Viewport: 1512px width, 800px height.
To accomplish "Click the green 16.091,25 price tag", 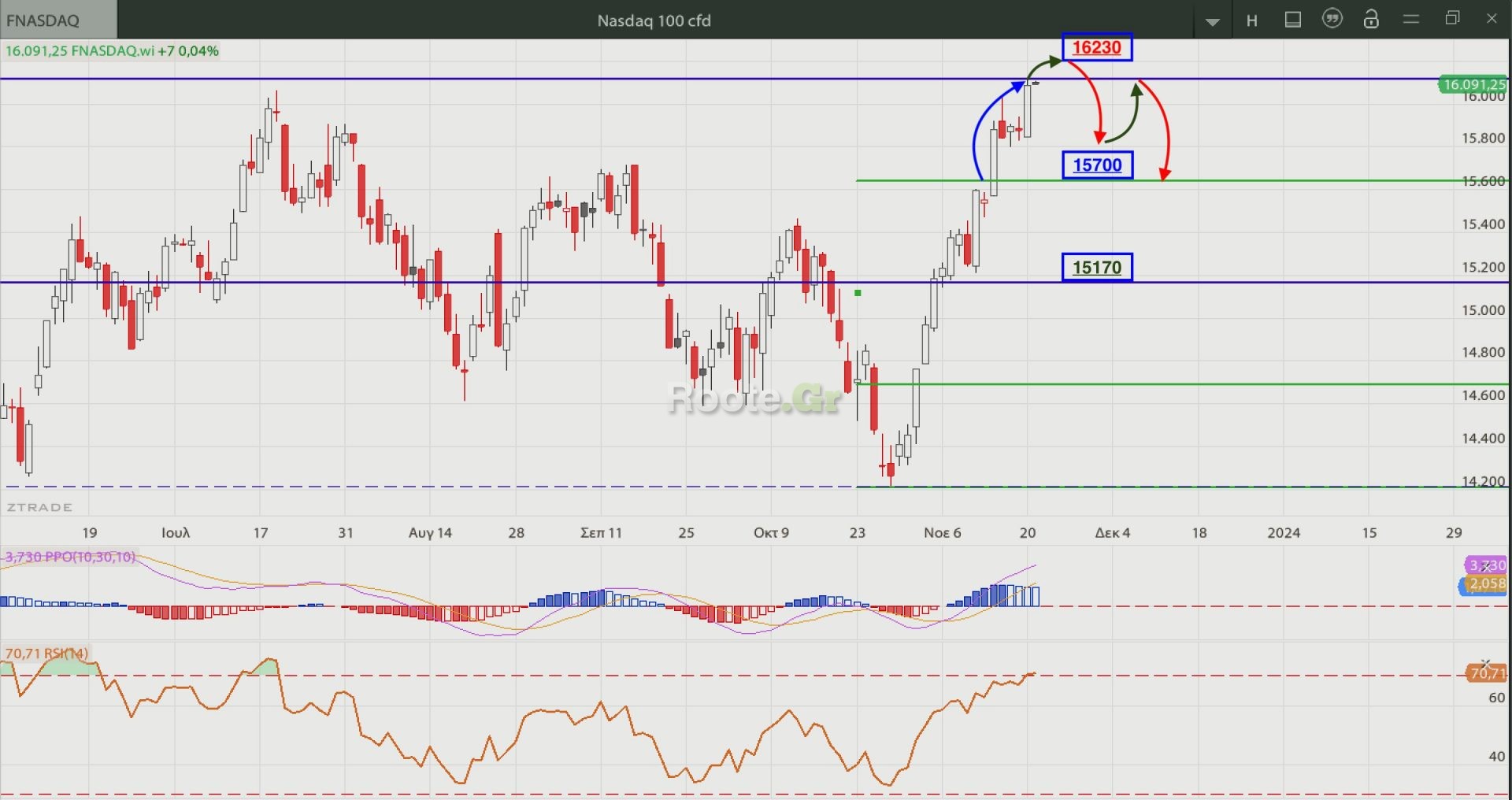I will pos(1473,84).
